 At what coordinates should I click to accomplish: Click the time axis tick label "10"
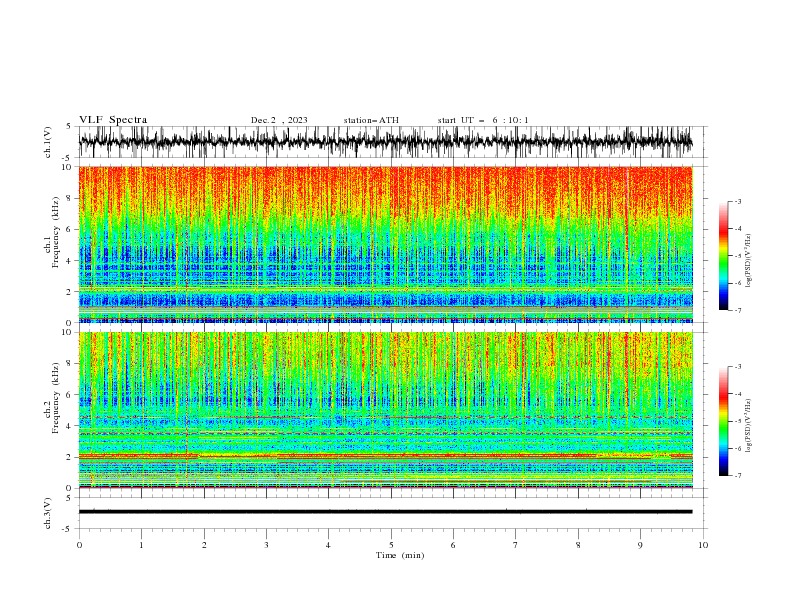pos(703,545)
